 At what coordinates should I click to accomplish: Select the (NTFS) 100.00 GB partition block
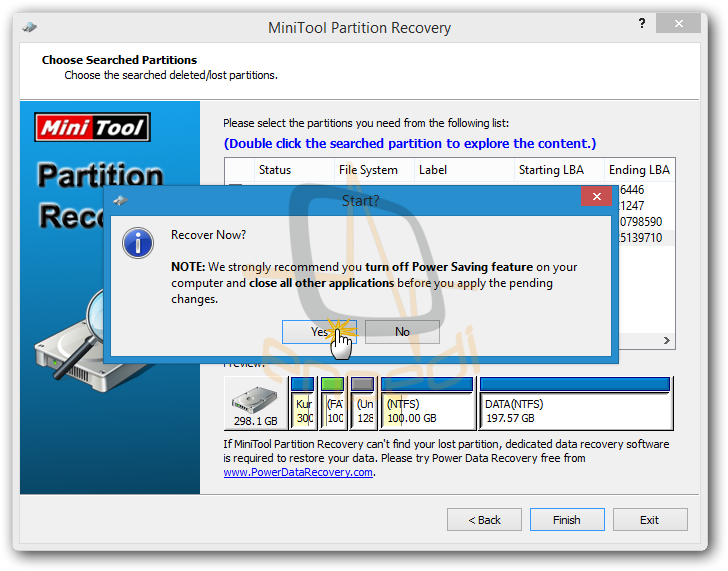427,403
